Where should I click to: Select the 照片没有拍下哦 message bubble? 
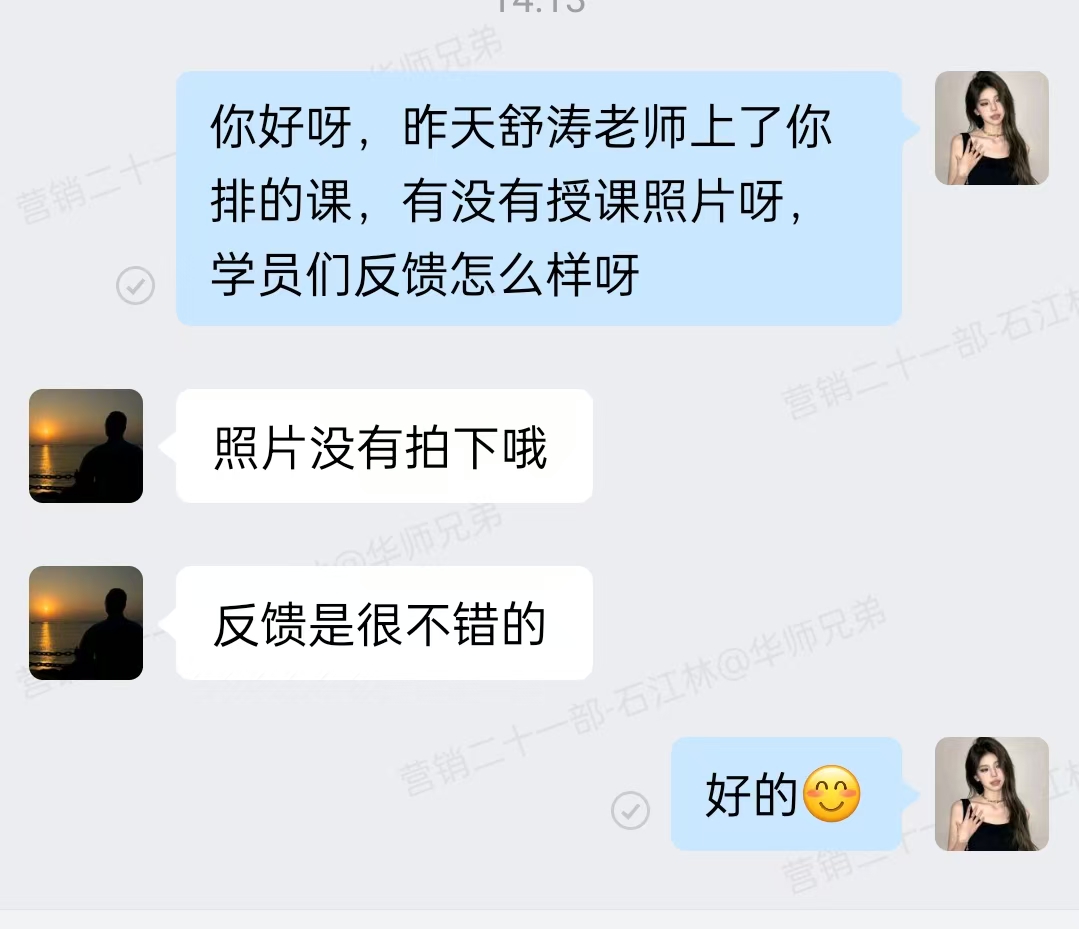pos(385,446)
